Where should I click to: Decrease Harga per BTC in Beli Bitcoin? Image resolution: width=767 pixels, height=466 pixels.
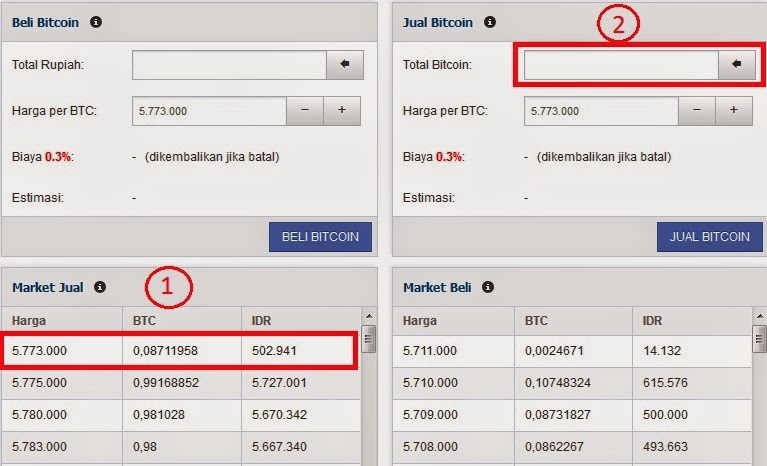[305, 111]
